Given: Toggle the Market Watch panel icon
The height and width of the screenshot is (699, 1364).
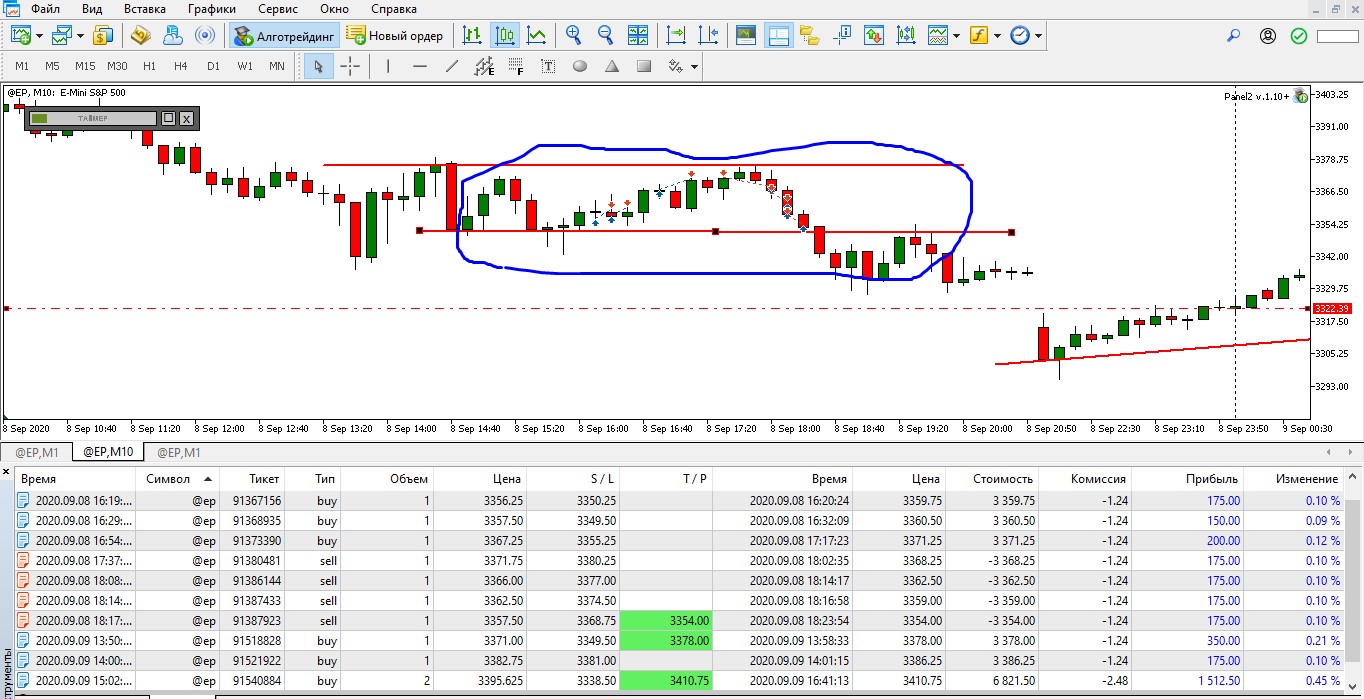Looking at the screenshot, I should point(746,36).
